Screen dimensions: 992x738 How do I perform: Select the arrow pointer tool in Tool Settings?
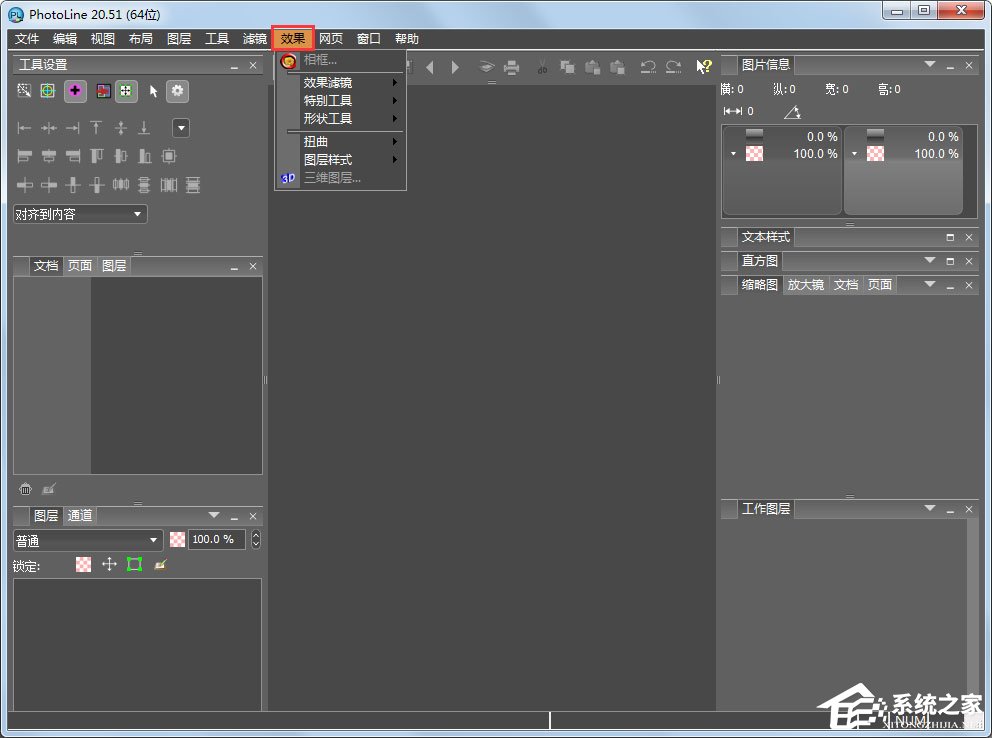coord(153,91)
